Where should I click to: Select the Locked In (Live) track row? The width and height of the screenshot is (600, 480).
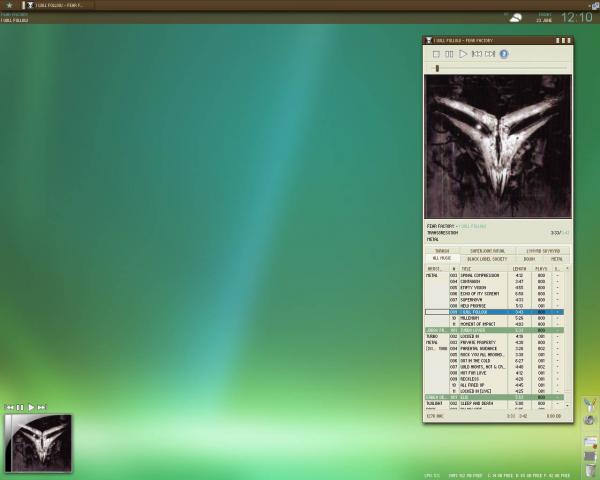coord(494,391)
